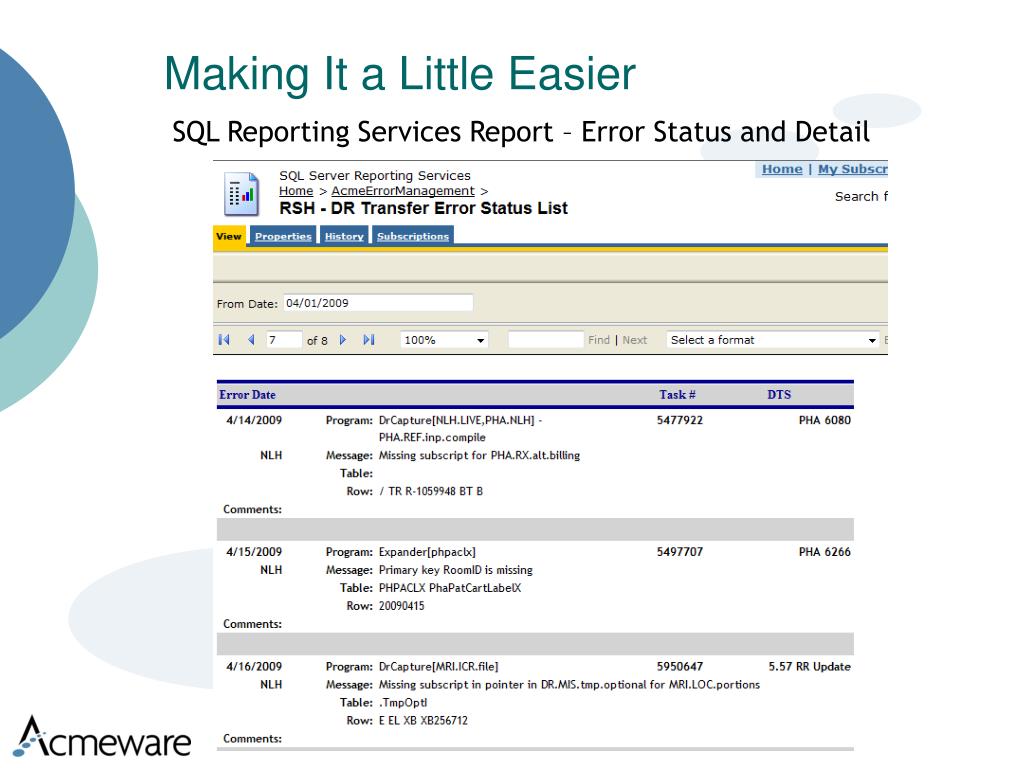Click the Missing subscript for PHA.RX.alt.billing message
The width and height of the screenshot is (1024, 768).
(x=479, y=455)
